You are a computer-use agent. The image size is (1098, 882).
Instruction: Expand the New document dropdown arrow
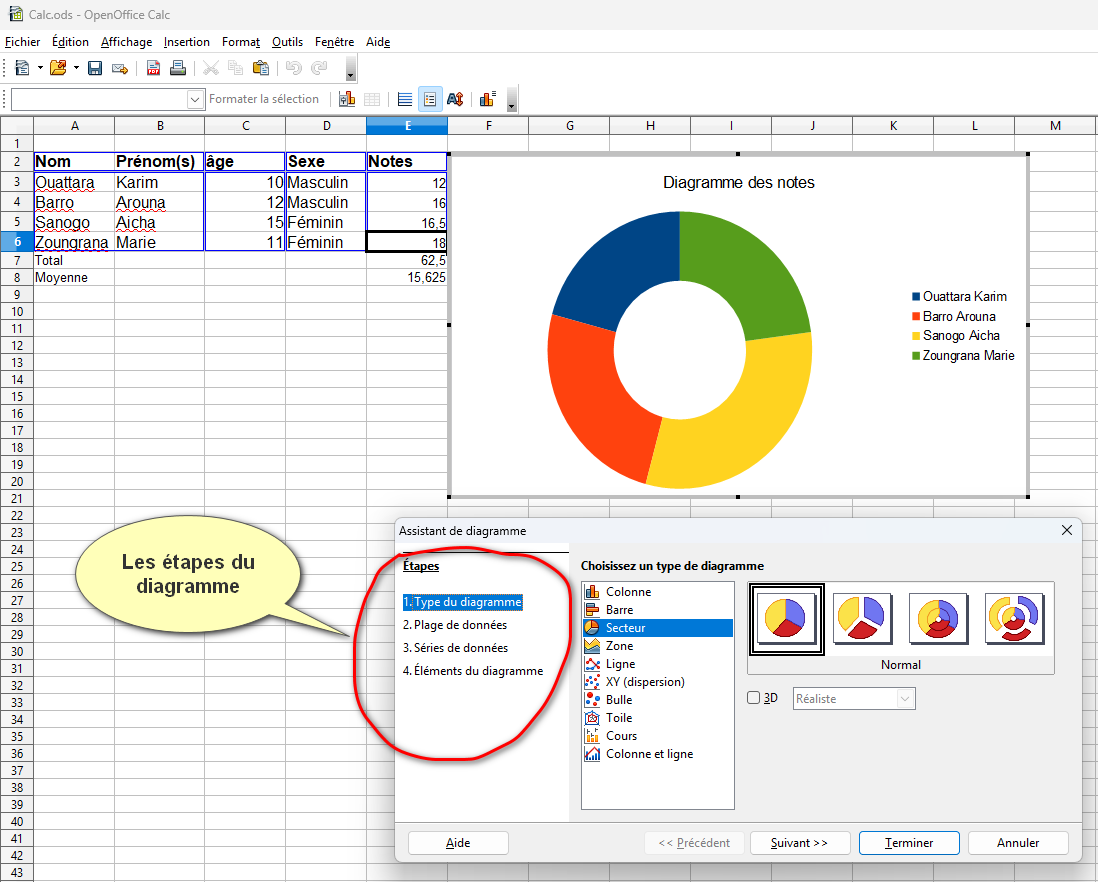[x=40, y=68]
